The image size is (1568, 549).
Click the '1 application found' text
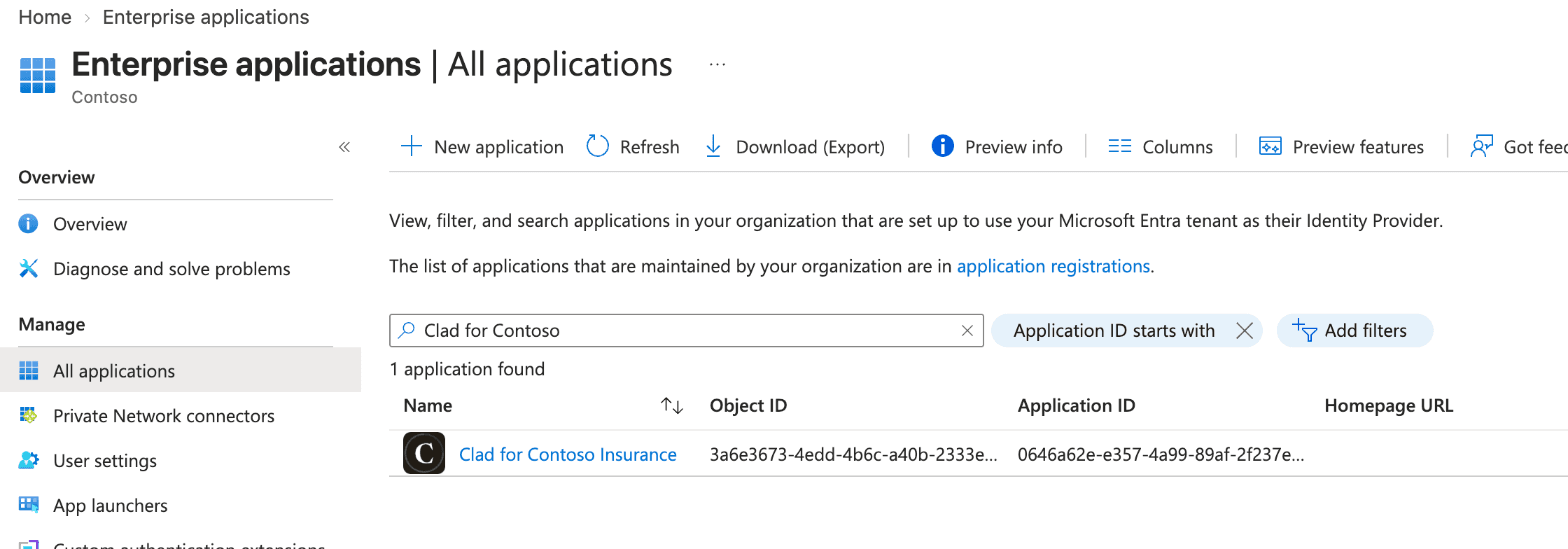[467, 369]
